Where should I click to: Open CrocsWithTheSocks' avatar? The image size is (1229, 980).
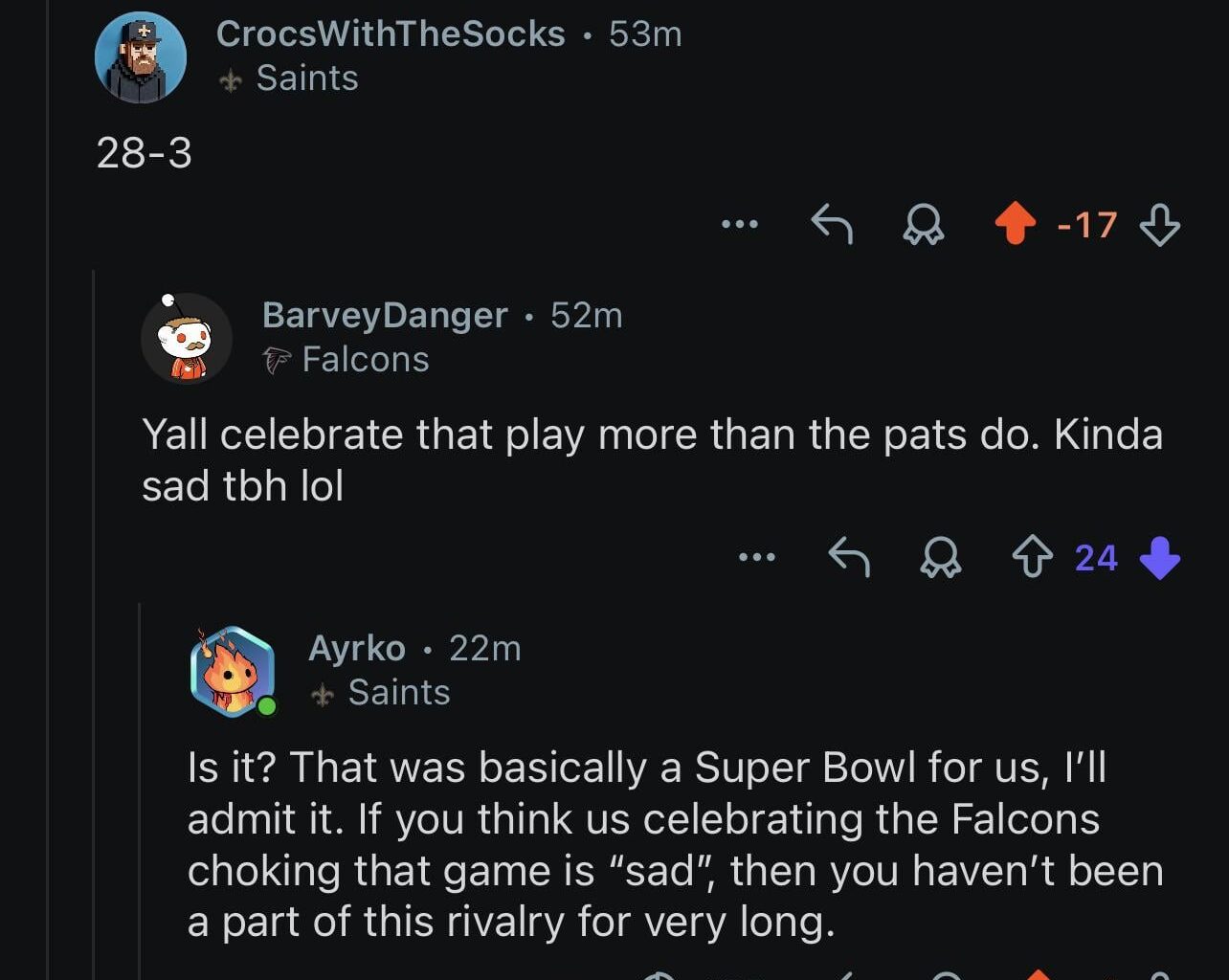coord(141,57)
